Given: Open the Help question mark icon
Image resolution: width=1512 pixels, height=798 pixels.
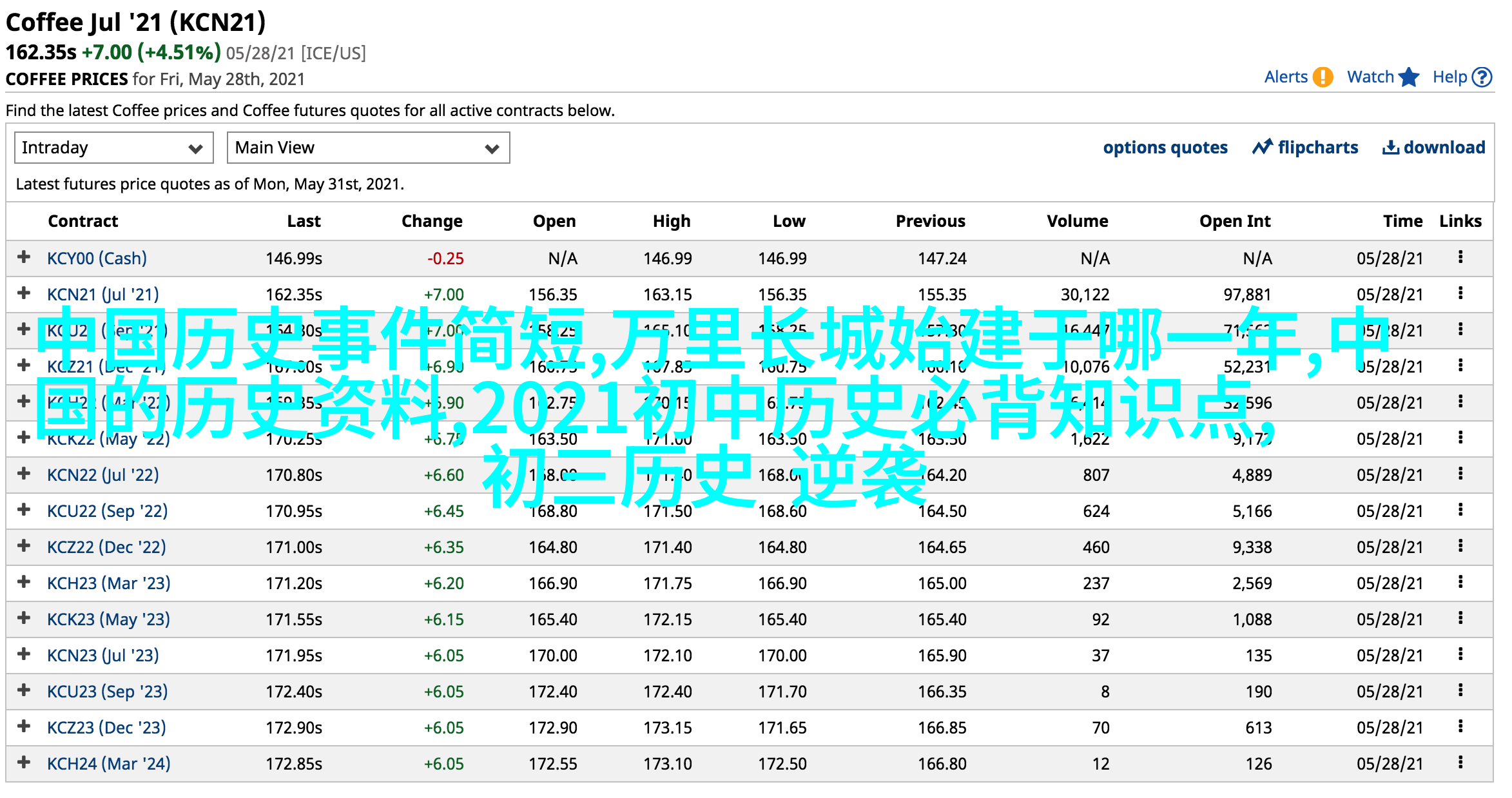Looking at the screenshot, I should point(1483,77).
